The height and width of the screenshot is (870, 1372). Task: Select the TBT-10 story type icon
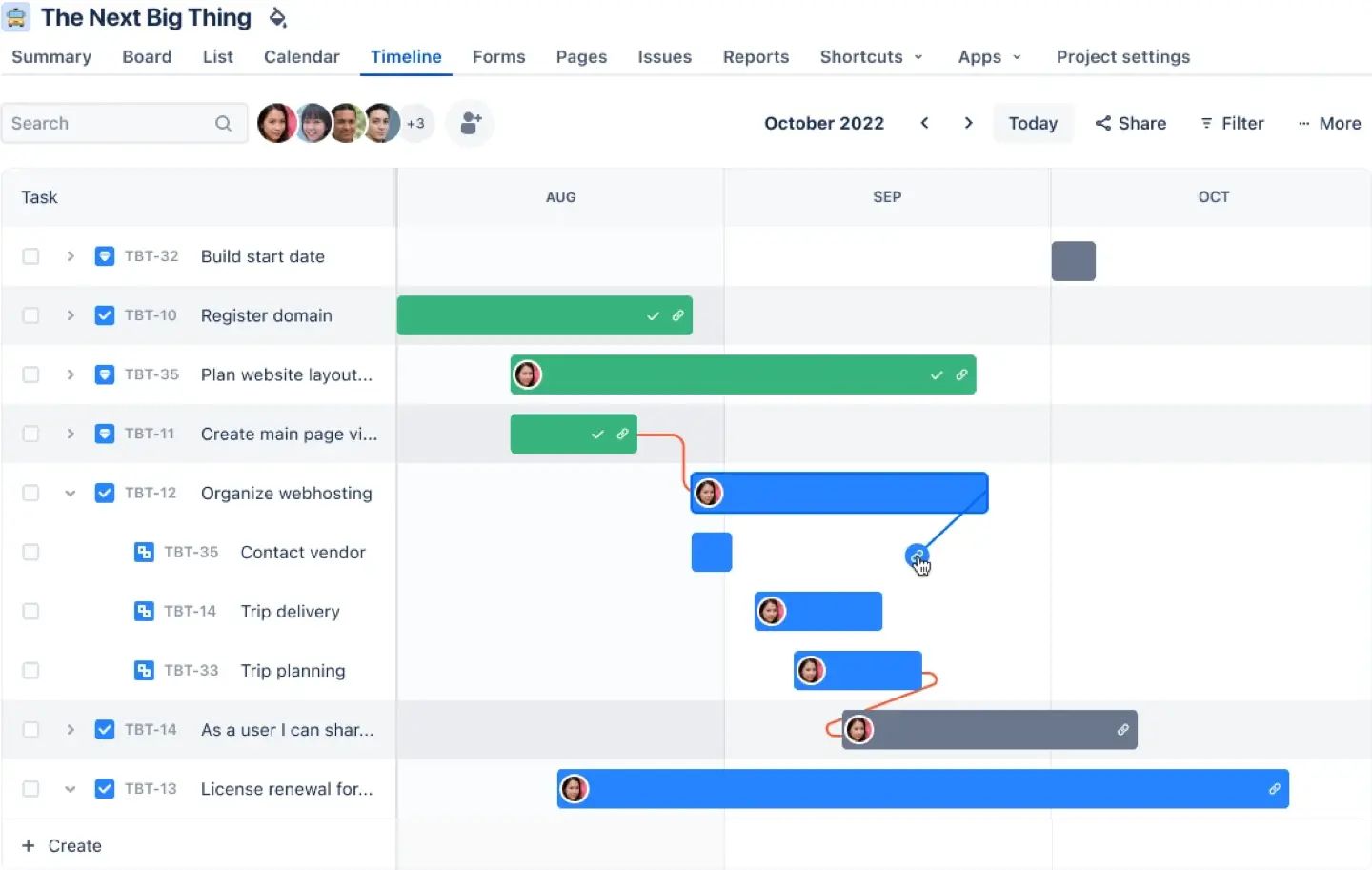[x=105, y=315]
